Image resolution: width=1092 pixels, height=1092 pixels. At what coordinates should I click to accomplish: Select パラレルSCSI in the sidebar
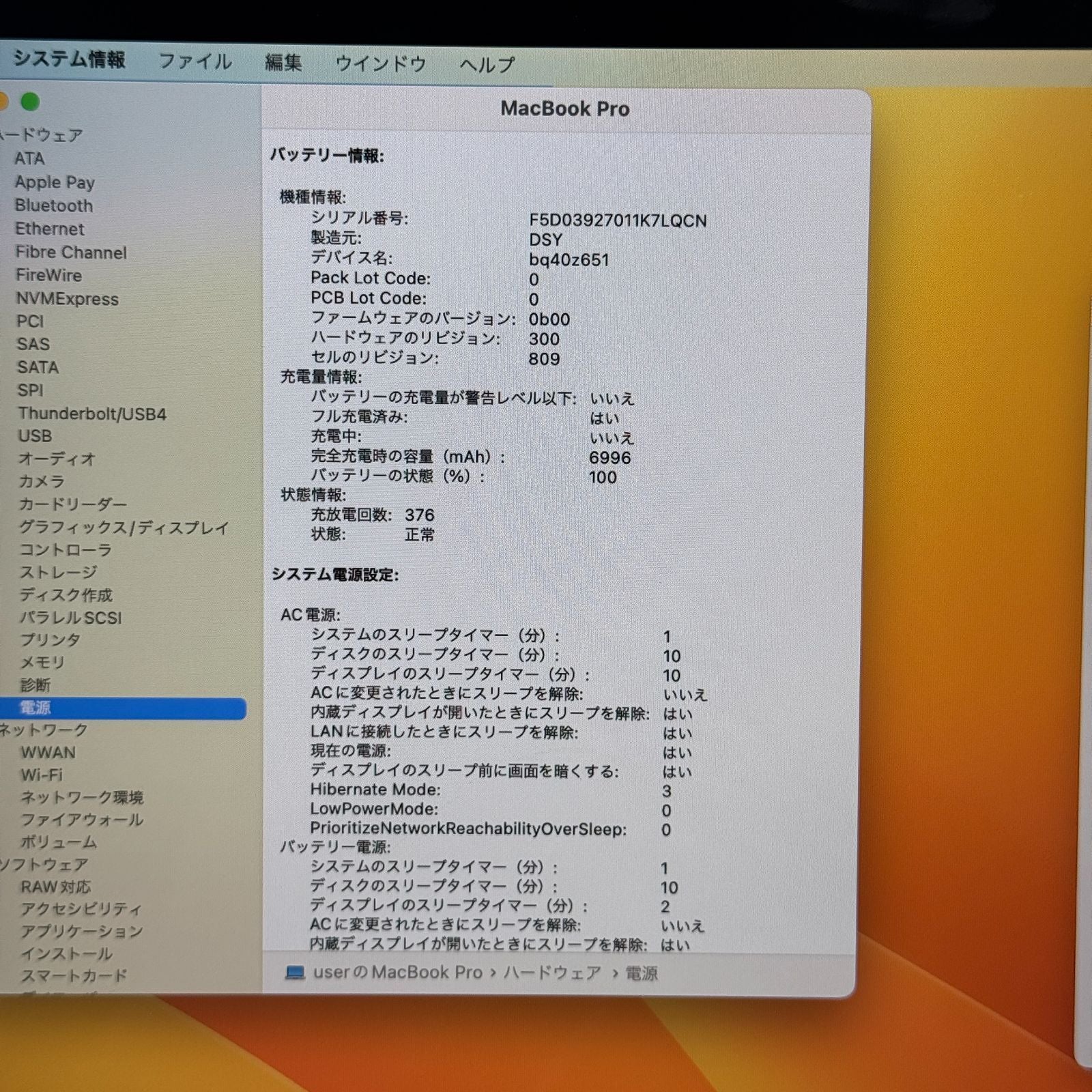pos(71,617)
